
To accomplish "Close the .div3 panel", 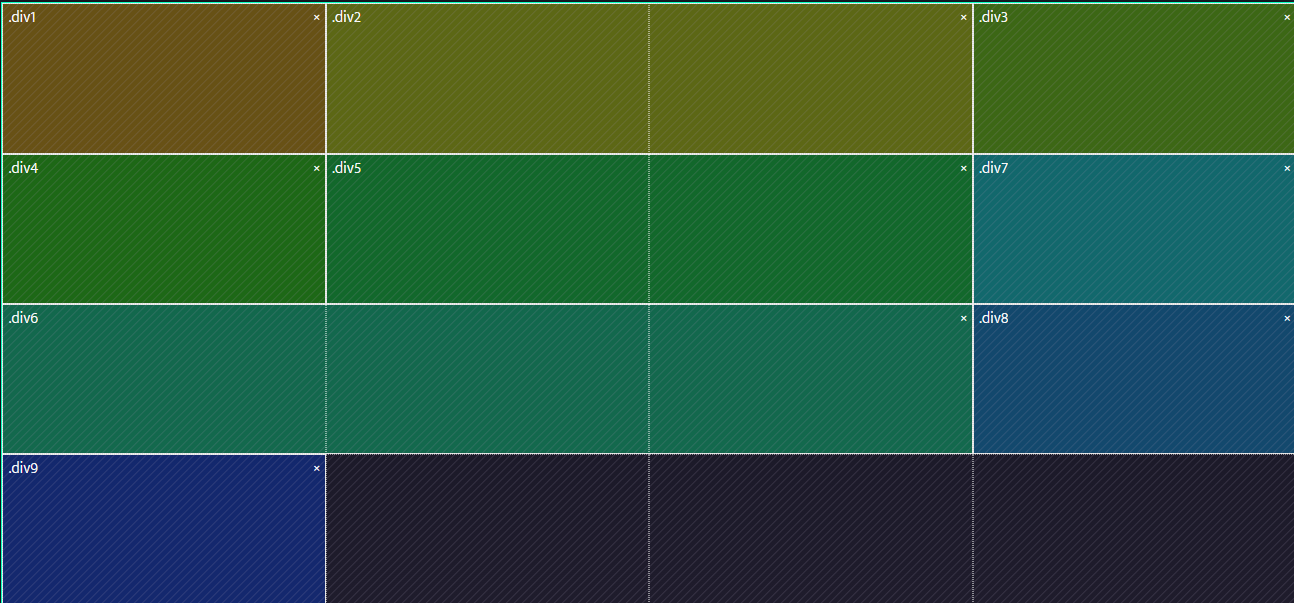I will (x=1286, y=17).
